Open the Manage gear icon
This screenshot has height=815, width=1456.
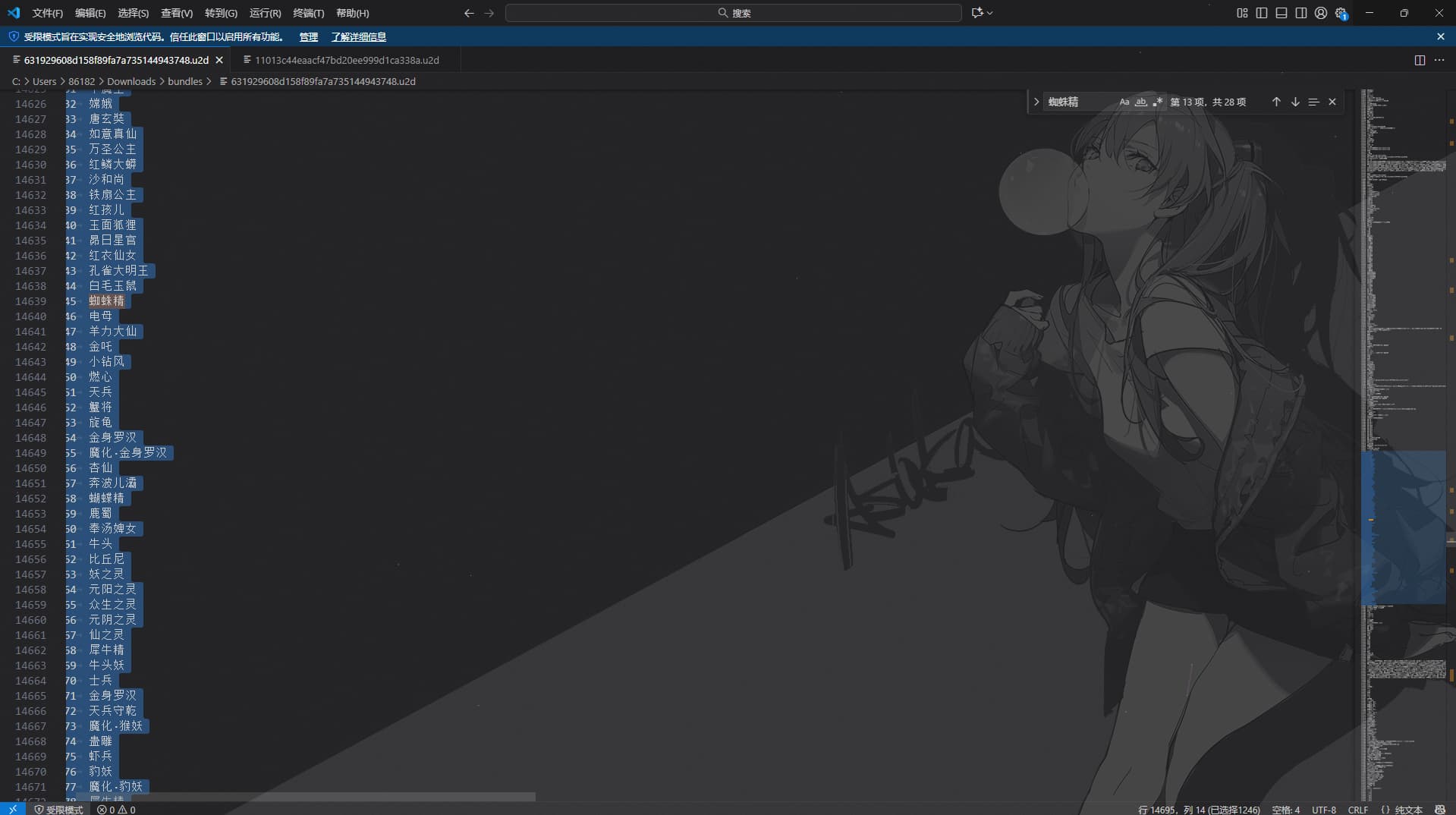click(1341, 13)
